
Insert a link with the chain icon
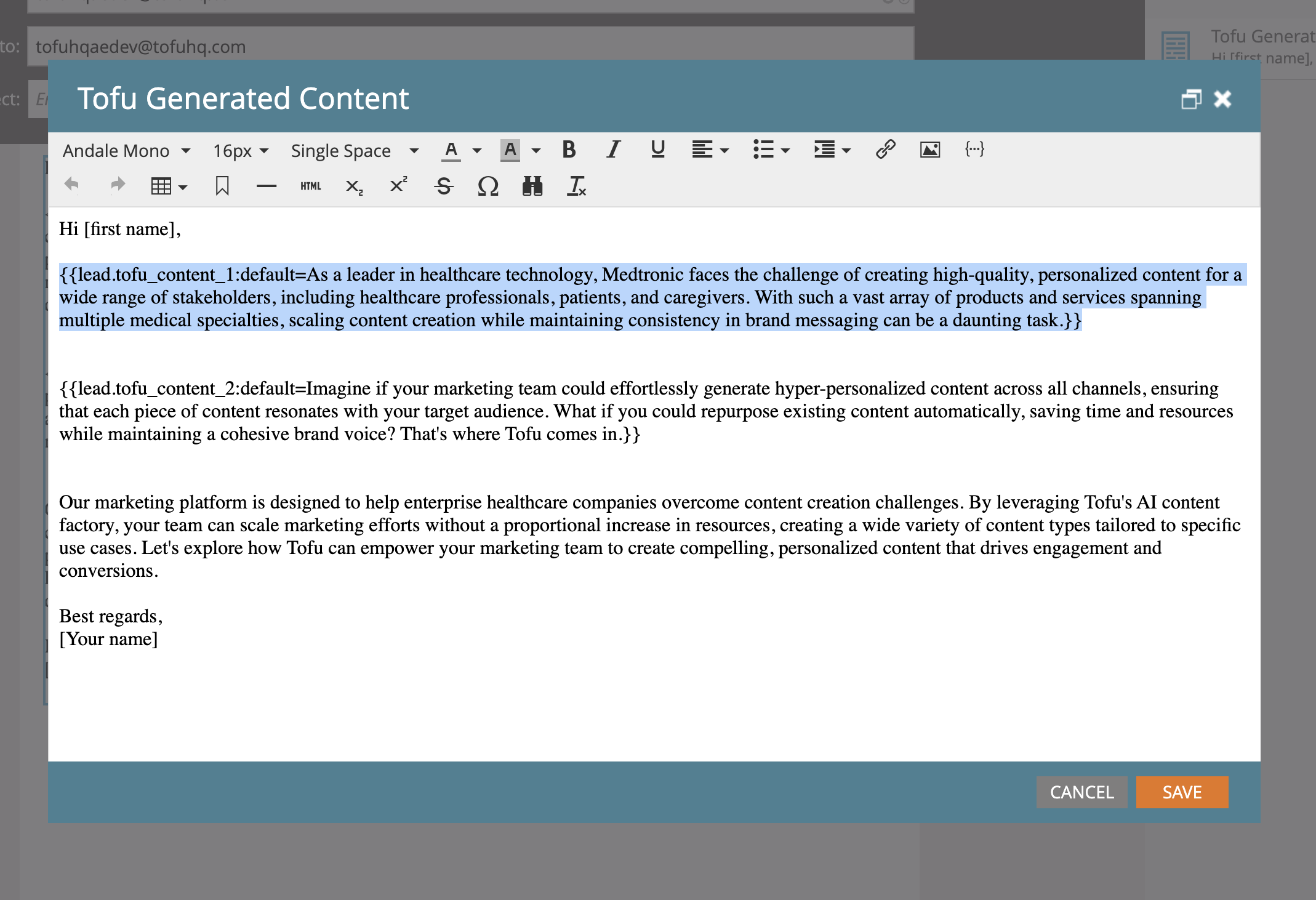click(x=885, y=150)
